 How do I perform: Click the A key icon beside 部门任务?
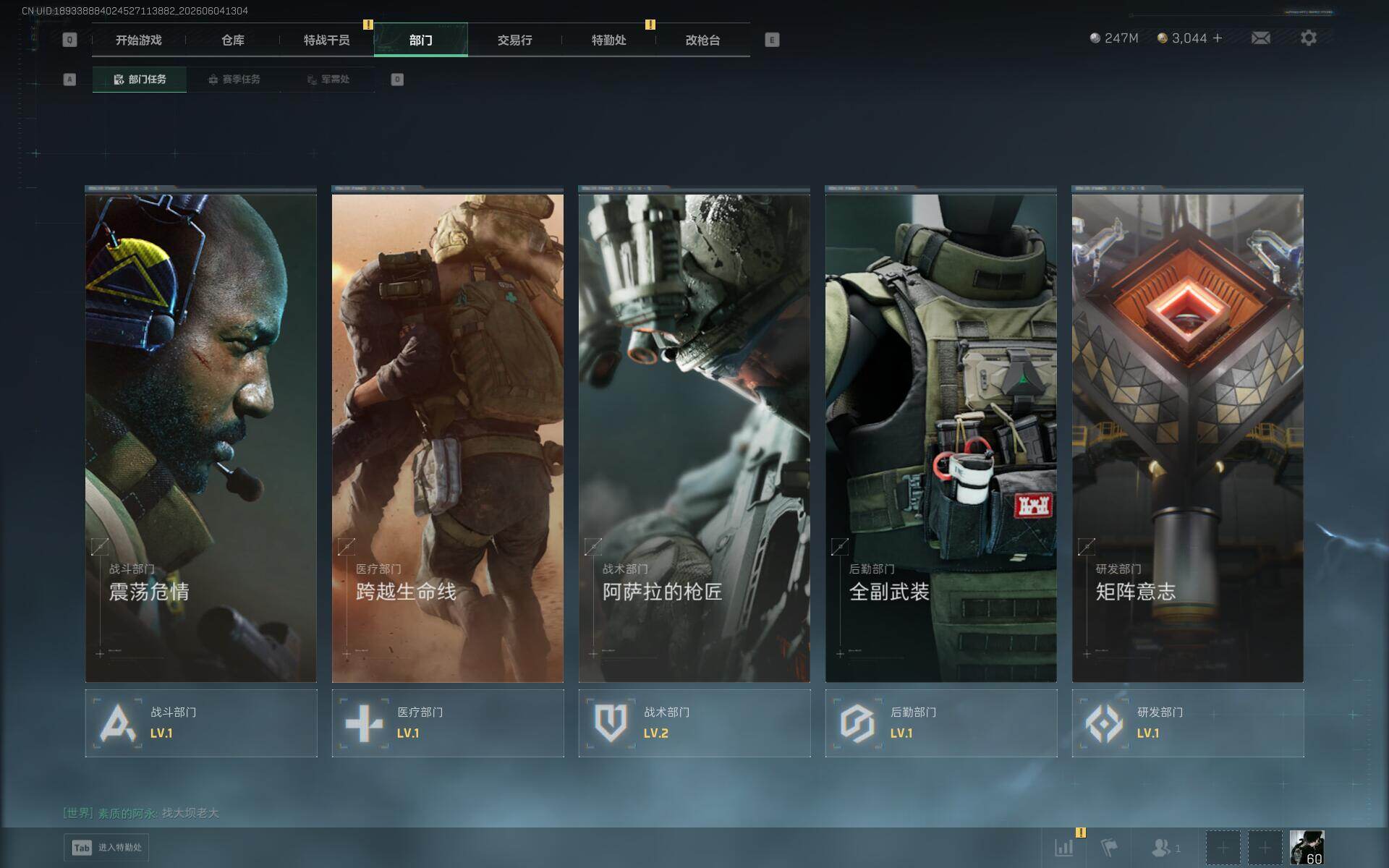click(69, 80)
